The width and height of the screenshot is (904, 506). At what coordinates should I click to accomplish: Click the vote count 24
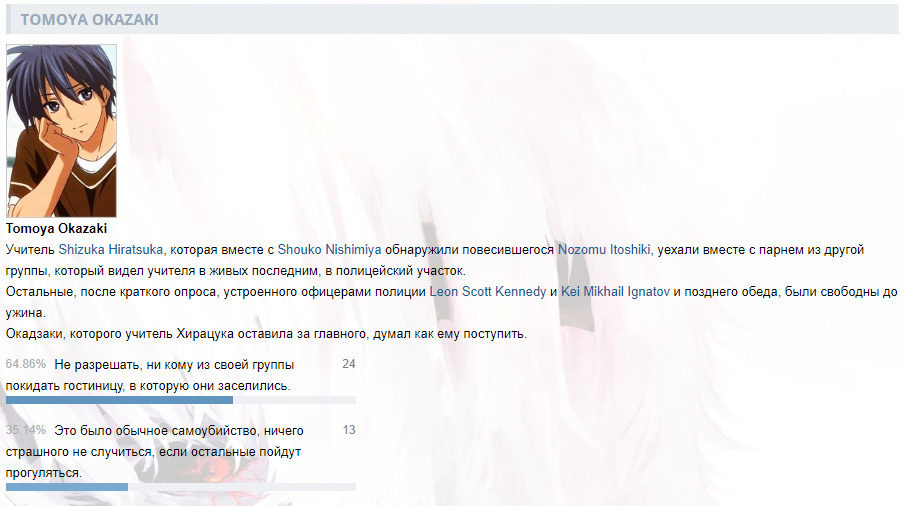coord(349,364)
